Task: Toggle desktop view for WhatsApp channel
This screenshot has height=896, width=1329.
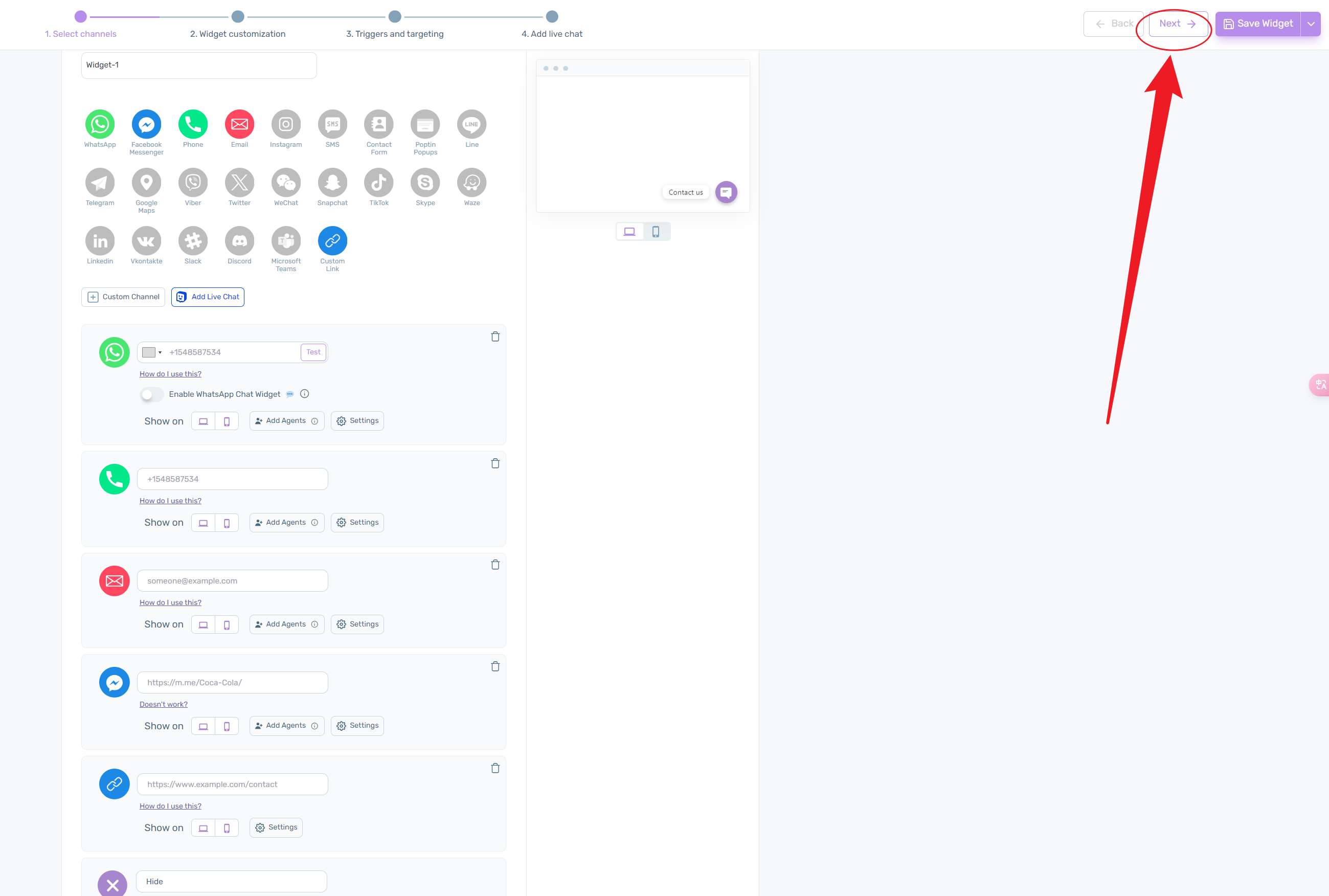Action: 203,420
